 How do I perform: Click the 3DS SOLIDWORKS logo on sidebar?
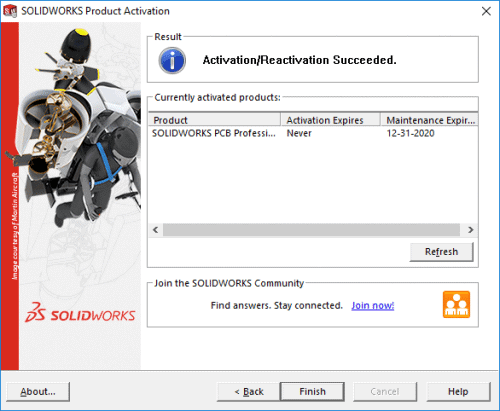[80, 312]
